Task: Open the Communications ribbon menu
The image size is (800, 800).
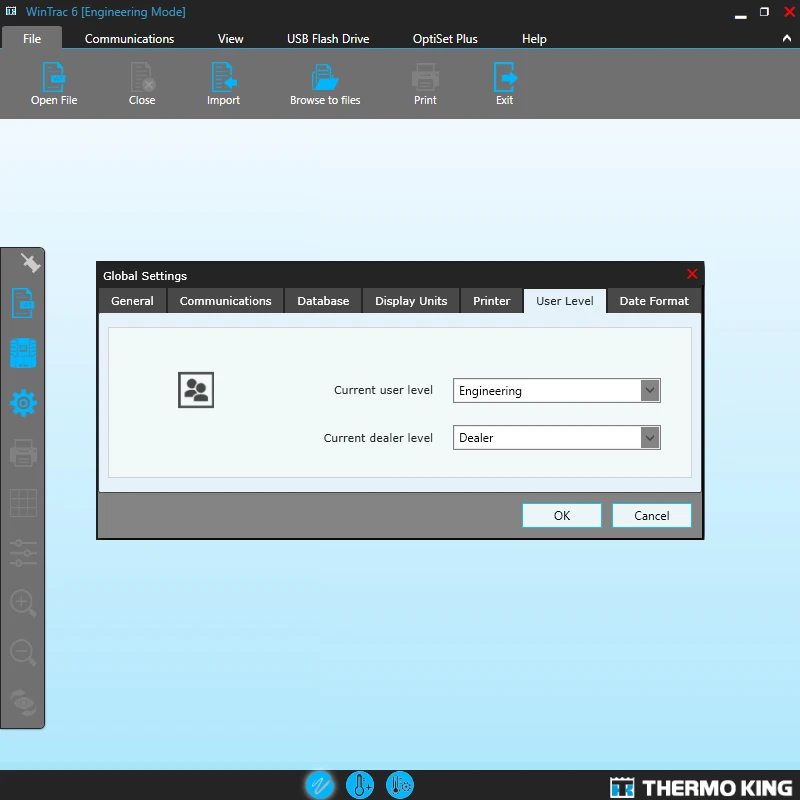Action: 129,39
